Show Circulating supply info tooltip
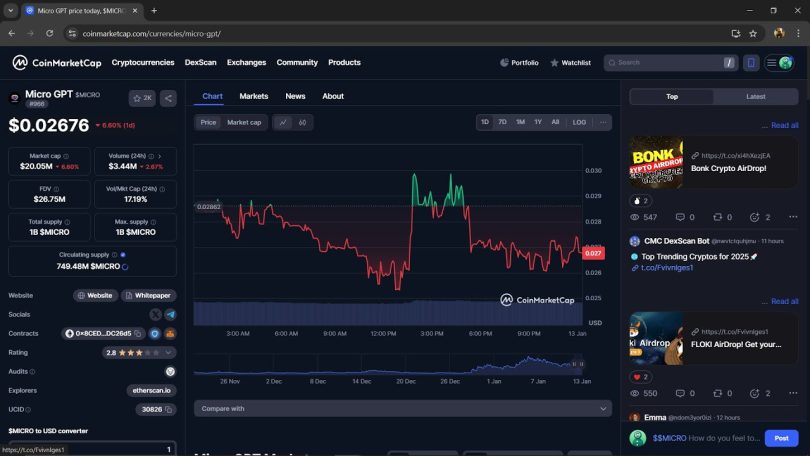This screenshot has height=456, width=810. (x=114, y=255)
